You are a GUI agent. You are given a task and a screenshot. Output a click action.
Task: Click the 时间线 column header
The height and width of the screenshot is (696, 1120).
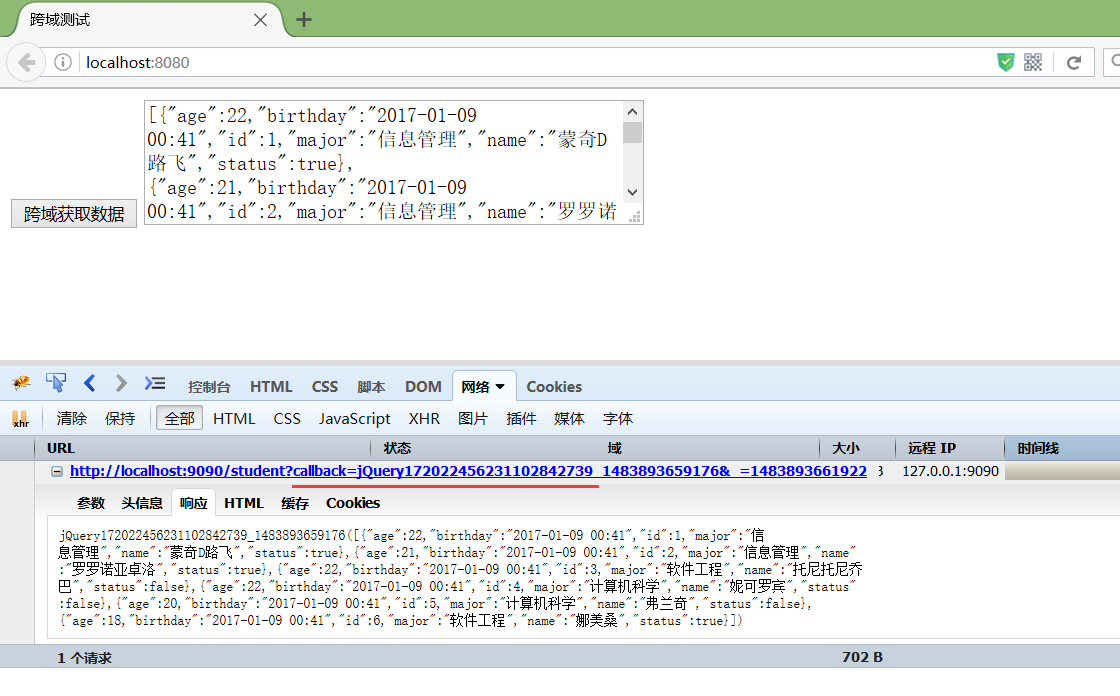tap(1062, 448)
